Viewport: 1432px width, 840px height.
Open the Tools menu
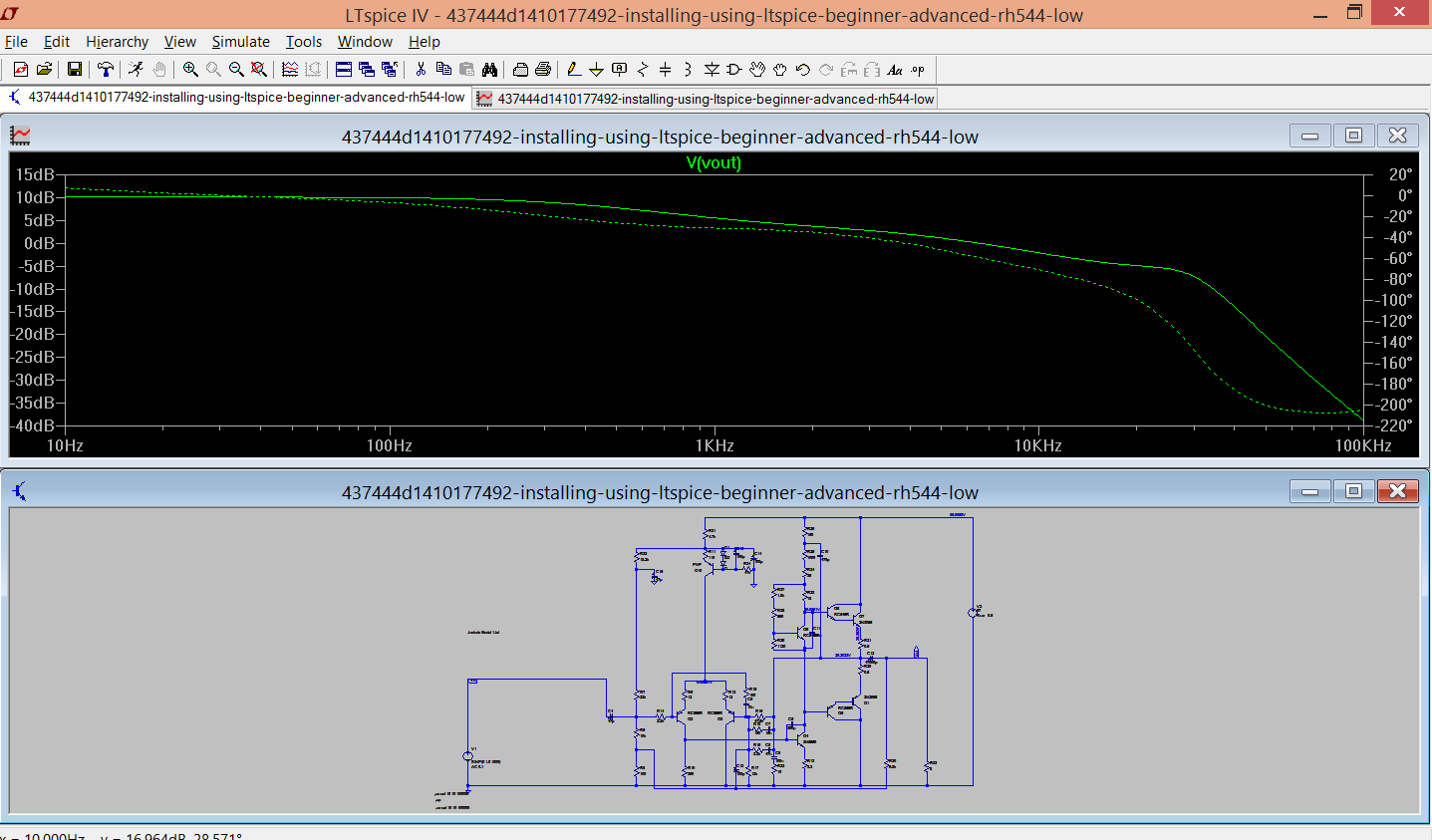tap(304, 42)
